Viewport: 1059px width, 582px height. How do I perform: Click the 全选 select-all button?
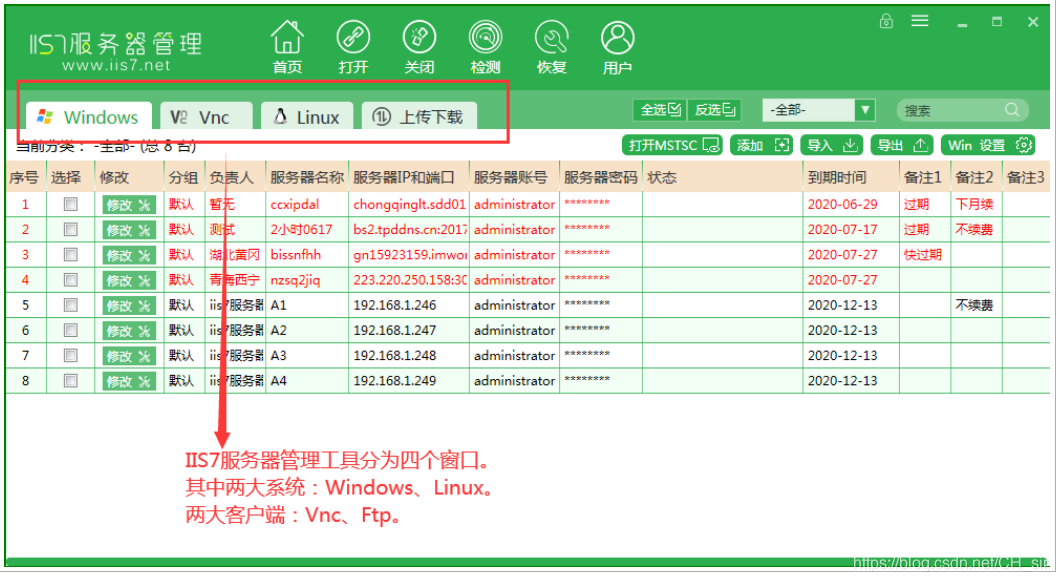[660, 109]
